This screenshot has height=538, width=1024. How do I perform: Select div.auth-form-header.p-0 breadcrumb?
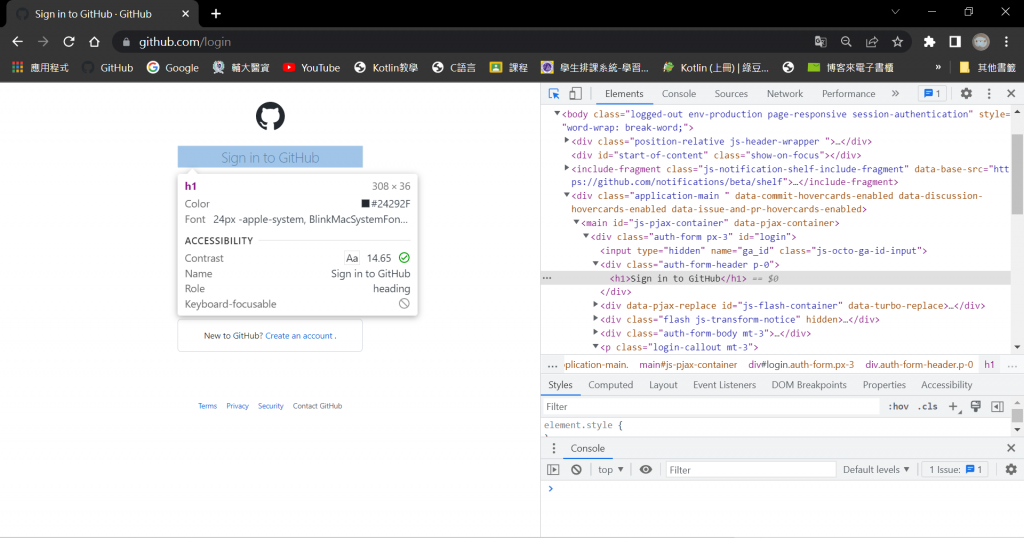click(919, 364)
